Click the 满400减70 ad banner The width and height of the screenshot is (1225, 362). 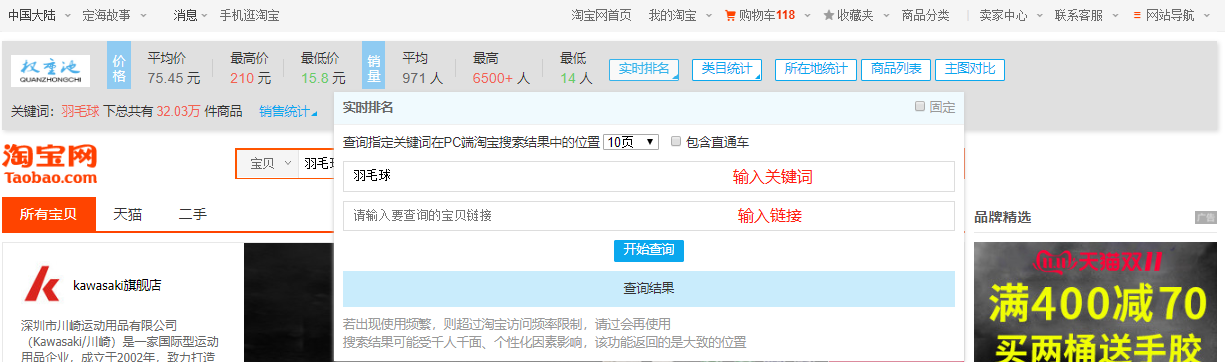click(x=1097, y=302)
